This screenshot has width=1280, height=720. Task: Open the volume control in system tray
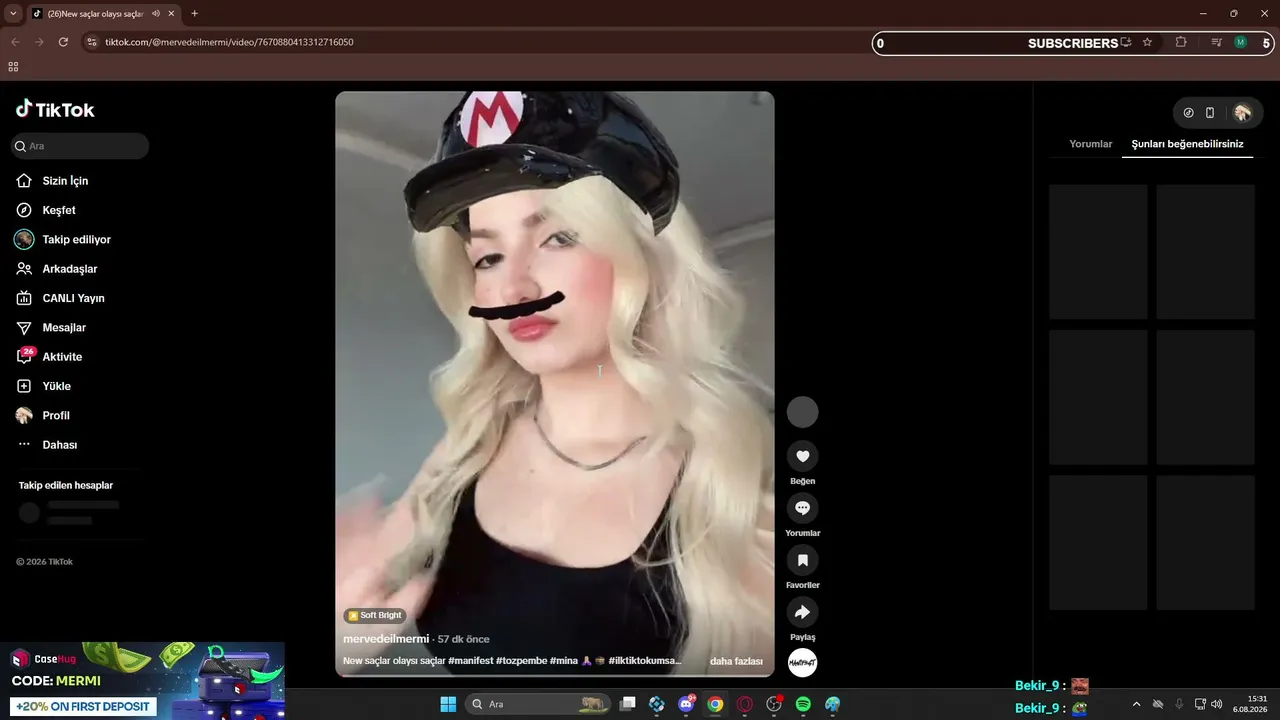pos(1217,704)
